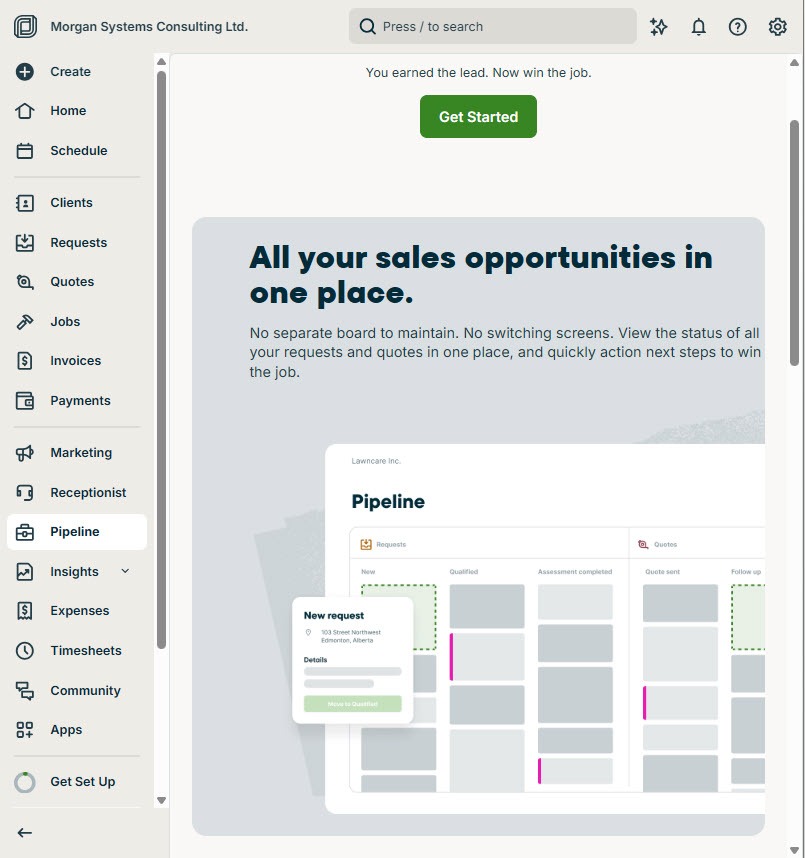Screen dimensions: 805x858
Task: Click Morgan Systems Consulting Ltd. name
Action: tap(149, 26)
